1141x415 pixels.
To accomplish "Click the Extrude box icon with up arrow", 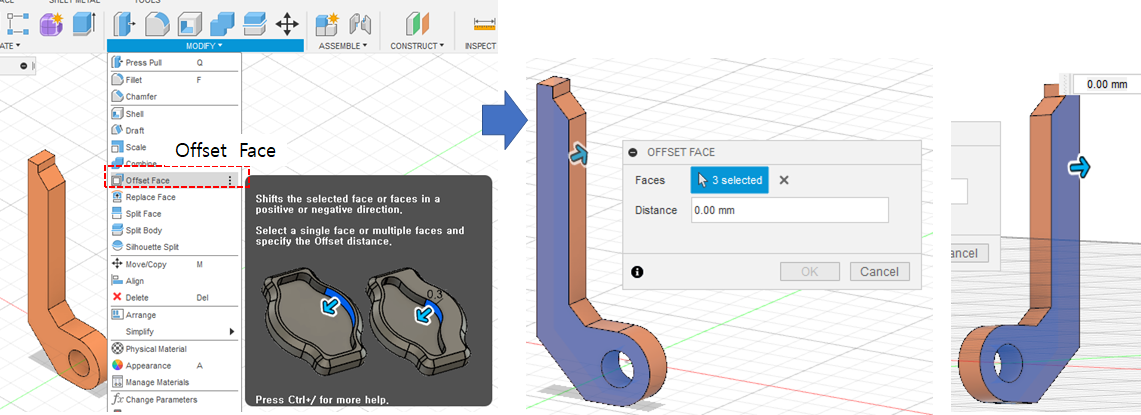I will 84,23.
